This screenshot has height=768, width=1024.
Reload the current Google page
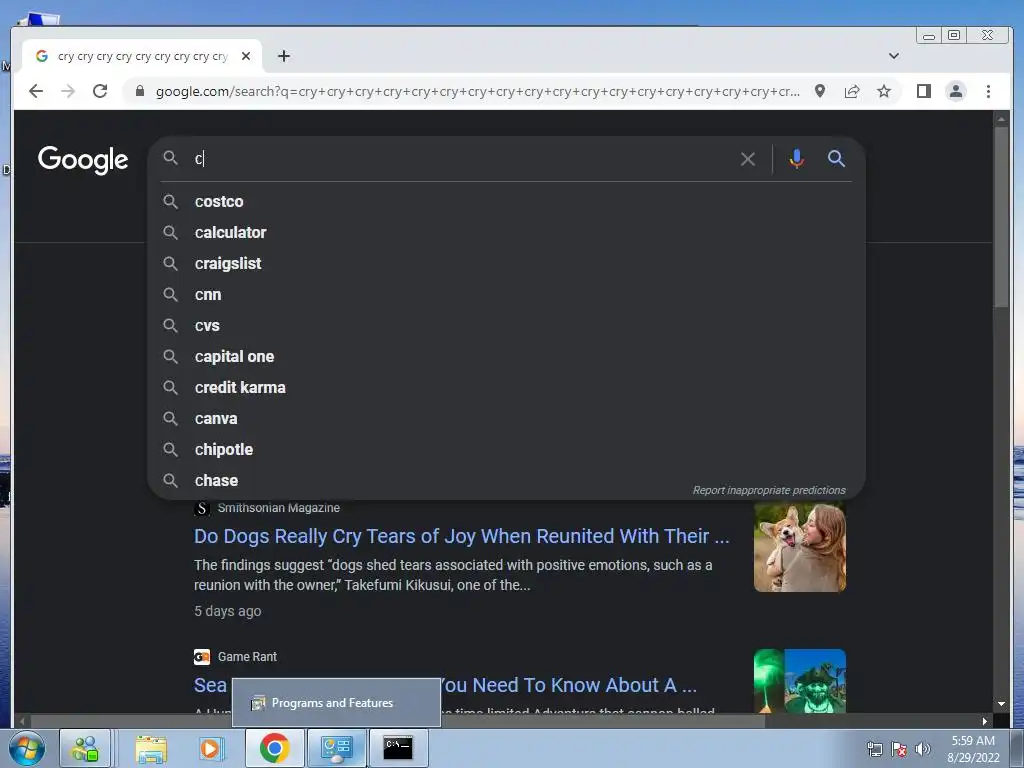pos(100,91)
